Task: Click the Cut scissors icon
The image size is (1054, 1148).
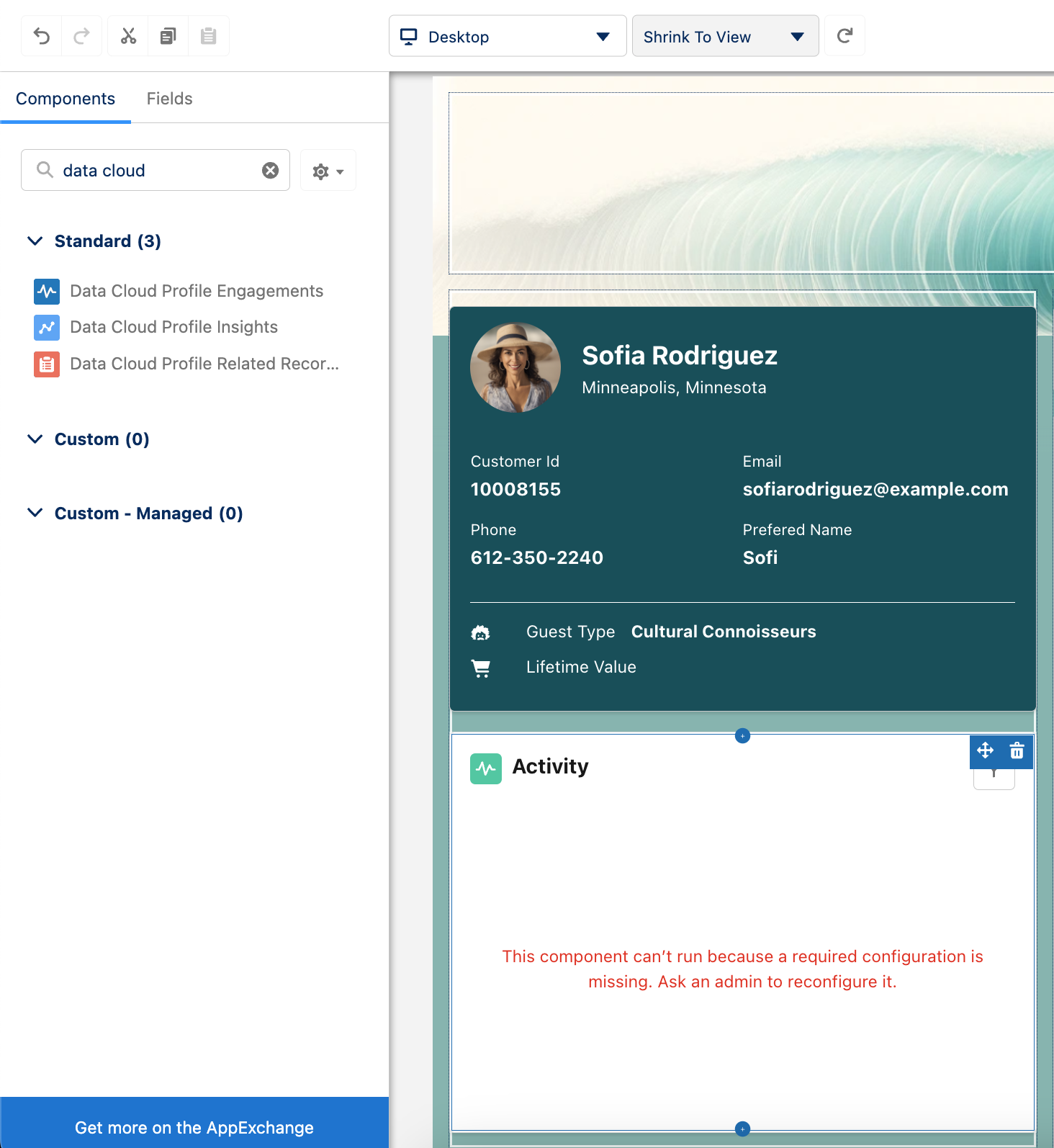Action: 128,36
